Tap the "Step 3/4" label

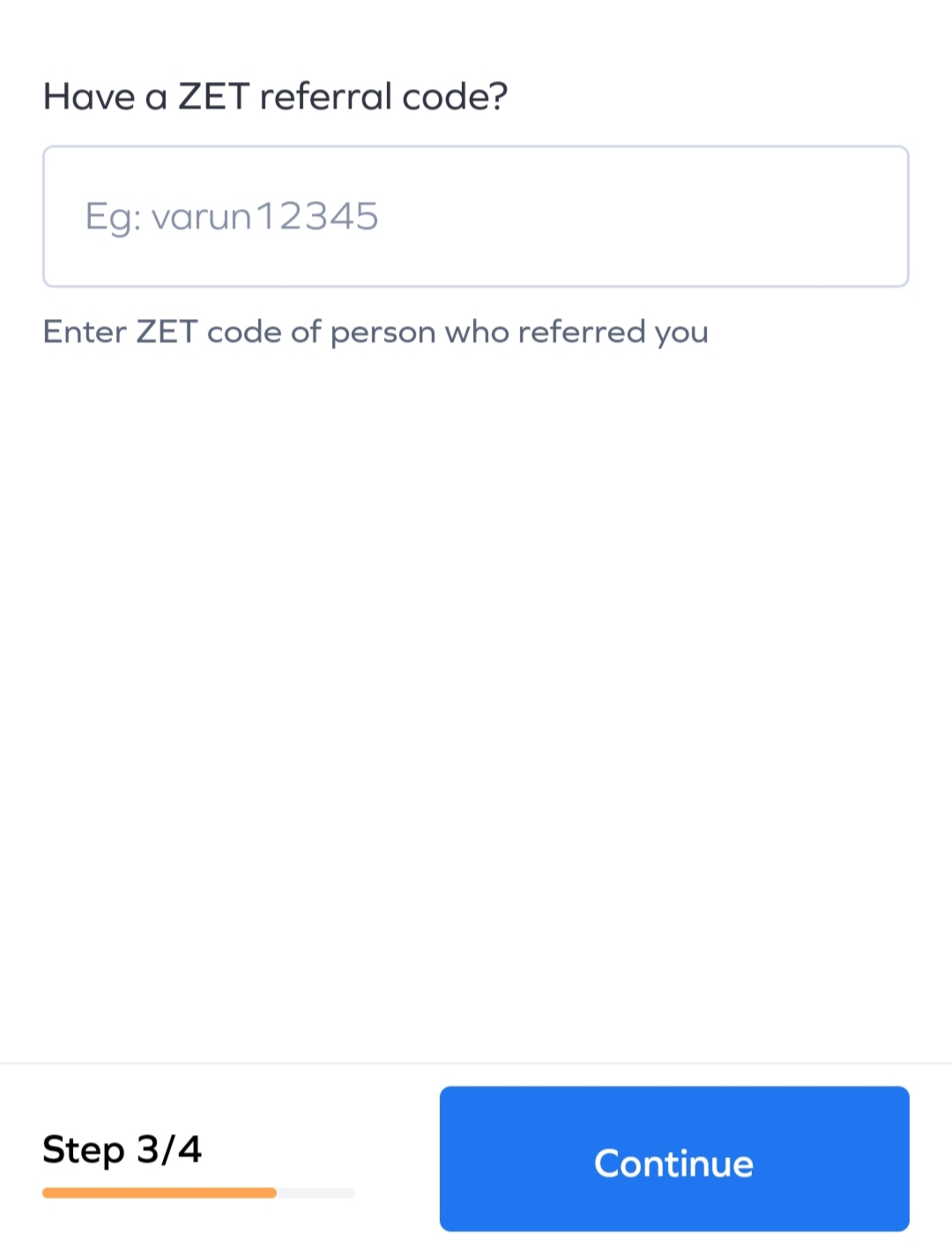pos(123,1149)
